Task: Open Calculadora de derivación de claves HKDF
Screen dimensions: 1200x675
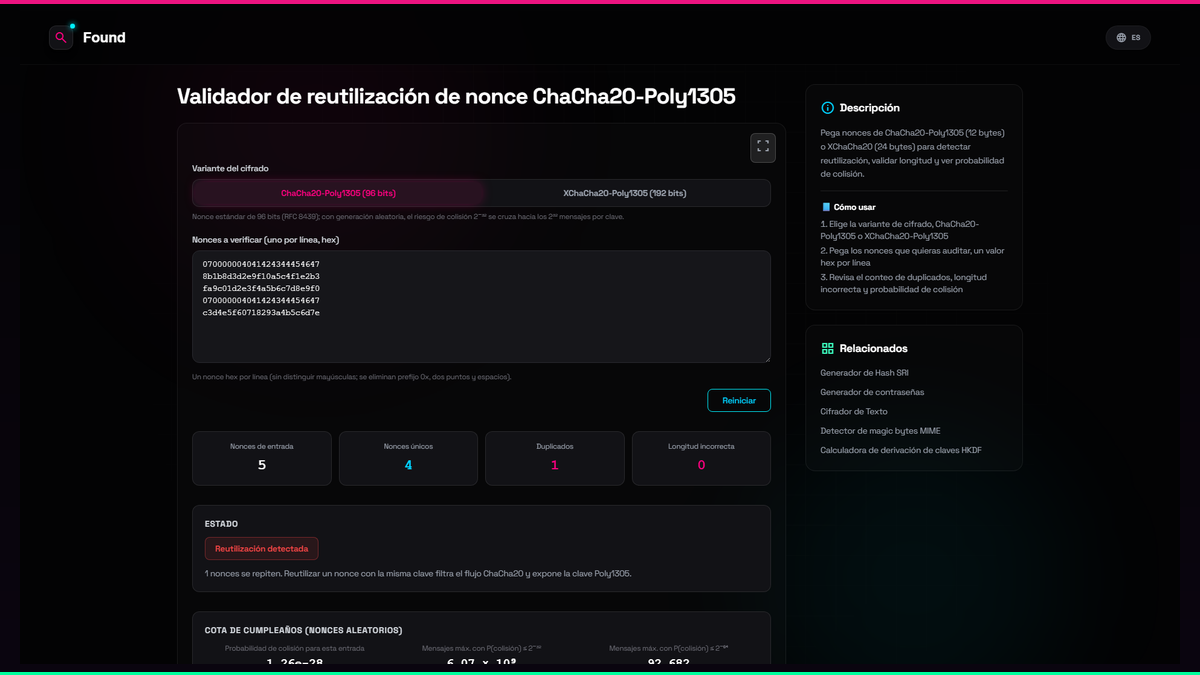Action: 901,450
